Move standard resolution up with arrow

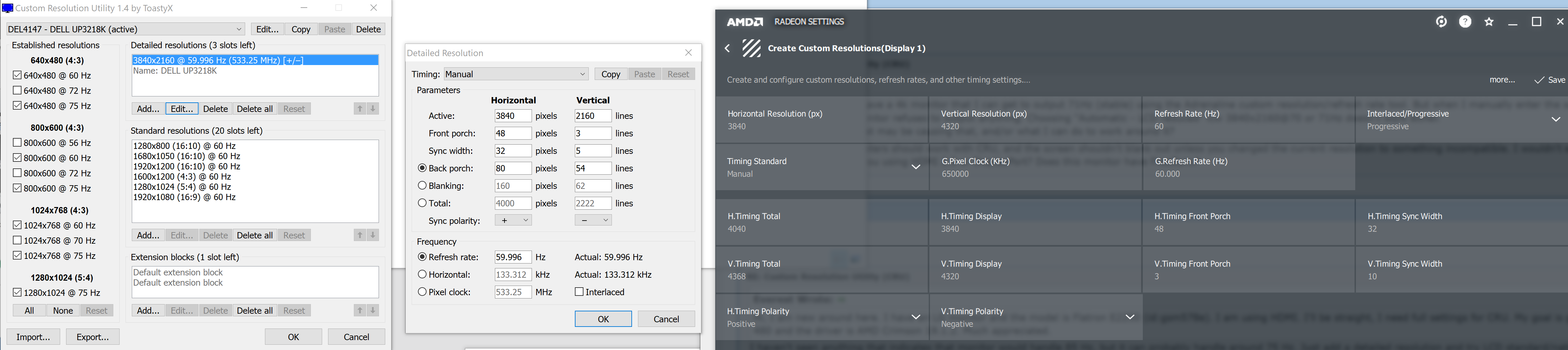[x=360, y=235]
